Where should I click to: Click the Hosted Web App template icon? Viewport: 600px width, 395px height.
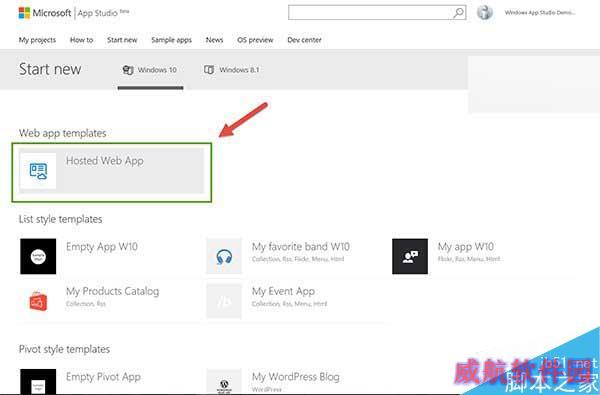coord(38,171)
